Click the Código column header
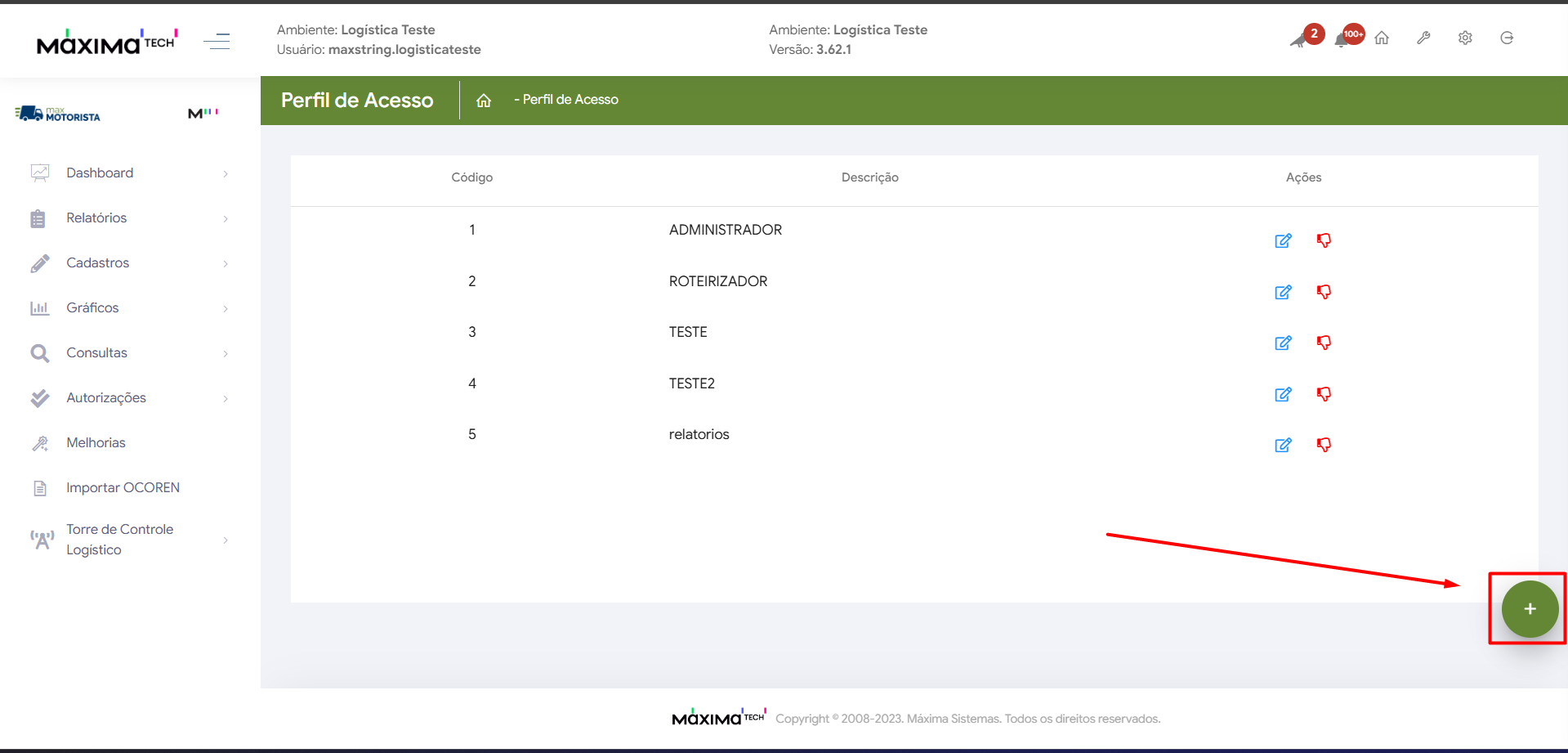 coord(472,177)
